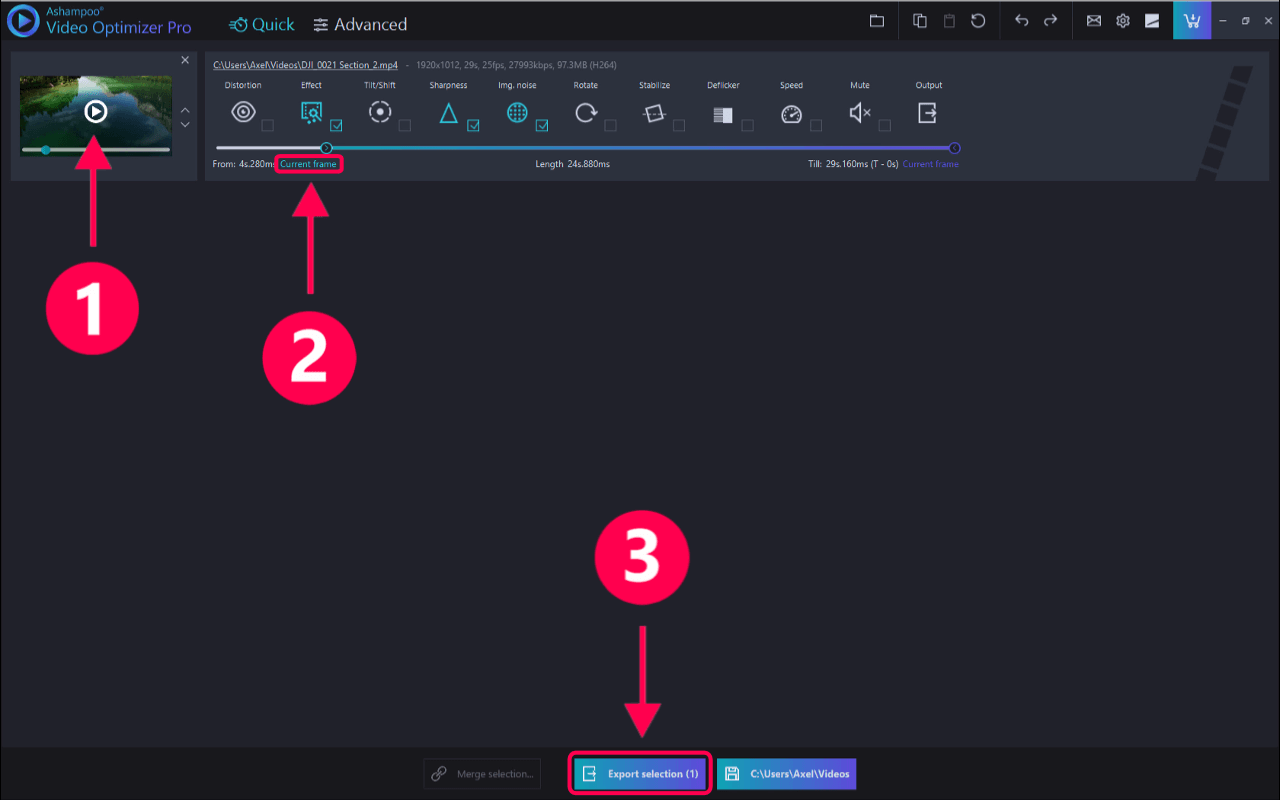Switch to the Advanced mode tab
1280x800 pixels.
360,24
